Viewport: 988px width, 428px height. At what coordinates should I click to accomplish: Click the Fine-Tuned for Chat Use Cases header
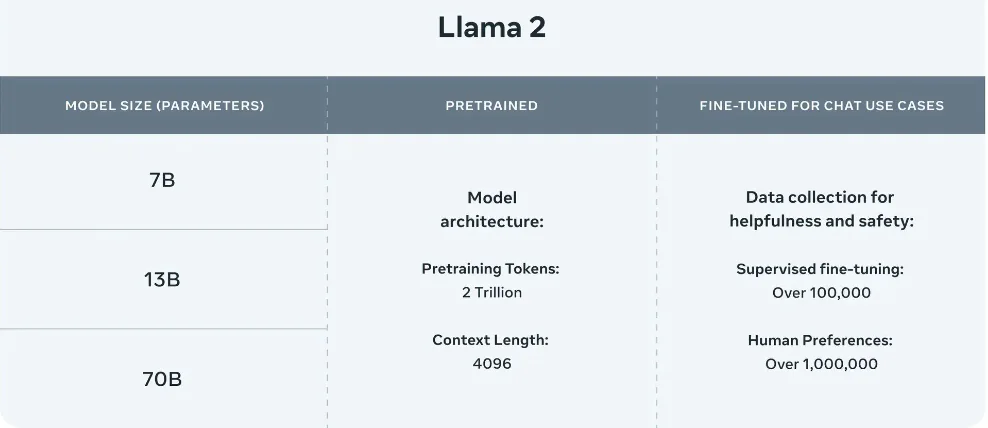pos(821,105)
